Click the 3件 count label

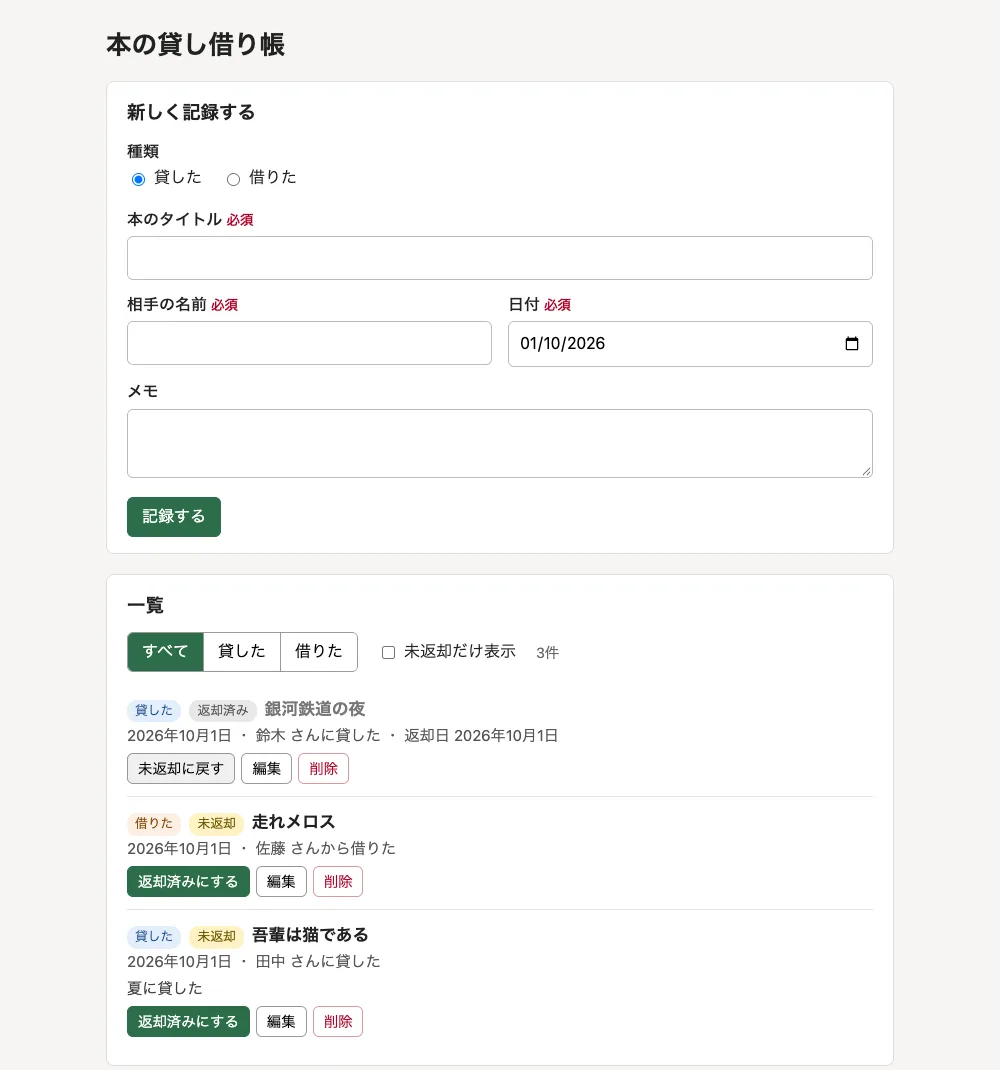tap(547, 653)
